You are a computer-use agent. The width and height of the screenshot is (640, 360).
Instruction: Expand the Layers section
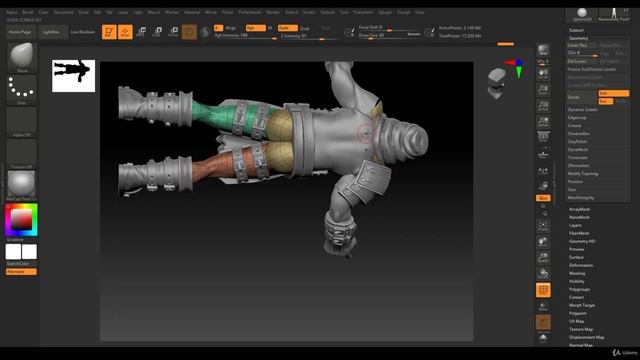pos(575,225)
